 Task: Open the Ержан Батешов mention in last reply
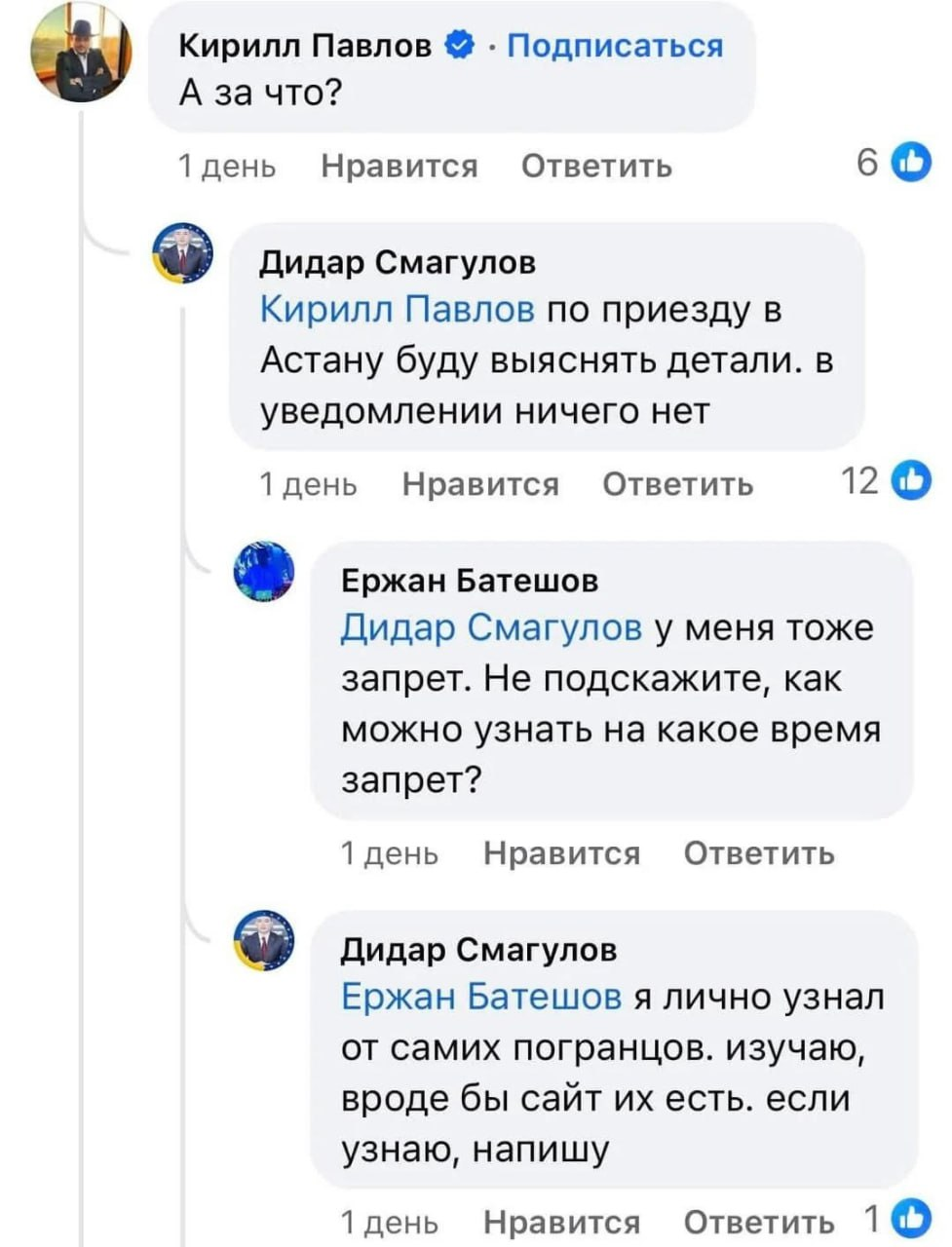481,997
